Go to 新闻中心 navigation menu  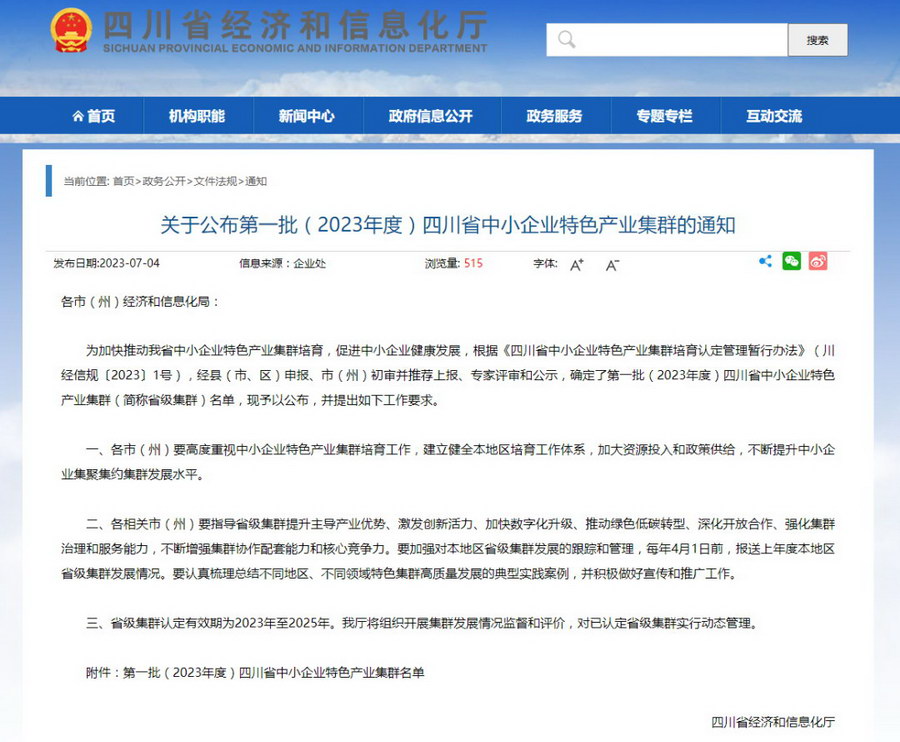click(x=306, y=116)
